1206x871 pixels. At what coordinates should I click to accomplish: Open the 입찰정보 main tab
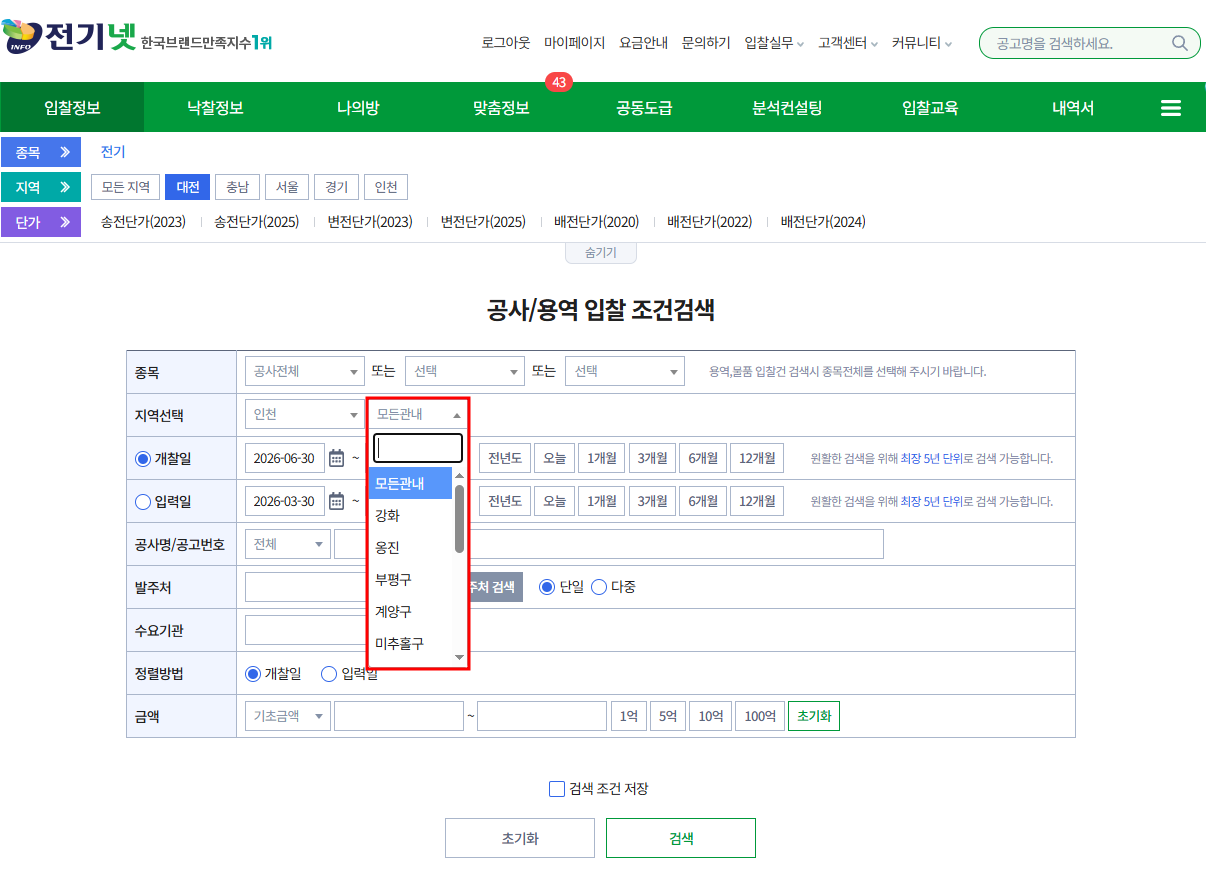72,108
